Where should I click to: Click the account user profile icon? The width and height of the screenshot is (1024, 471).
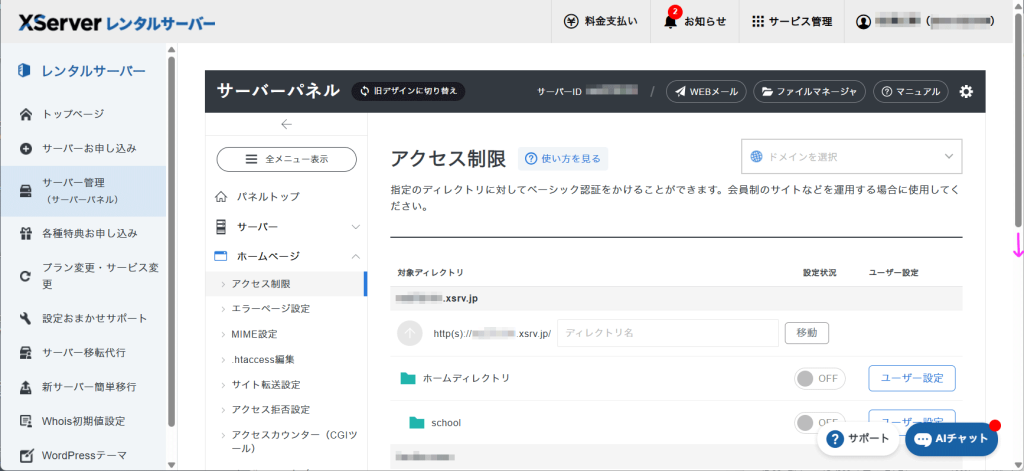864,21
